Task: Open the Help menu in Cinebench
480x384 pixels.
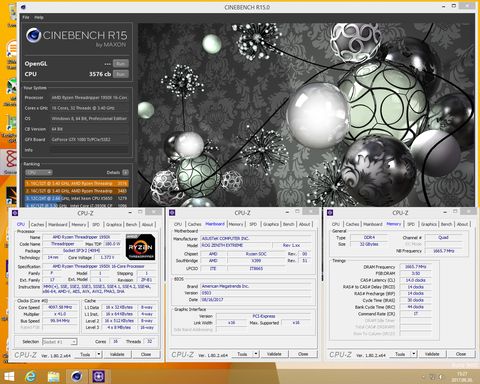Action: click(x=39, y=17)
